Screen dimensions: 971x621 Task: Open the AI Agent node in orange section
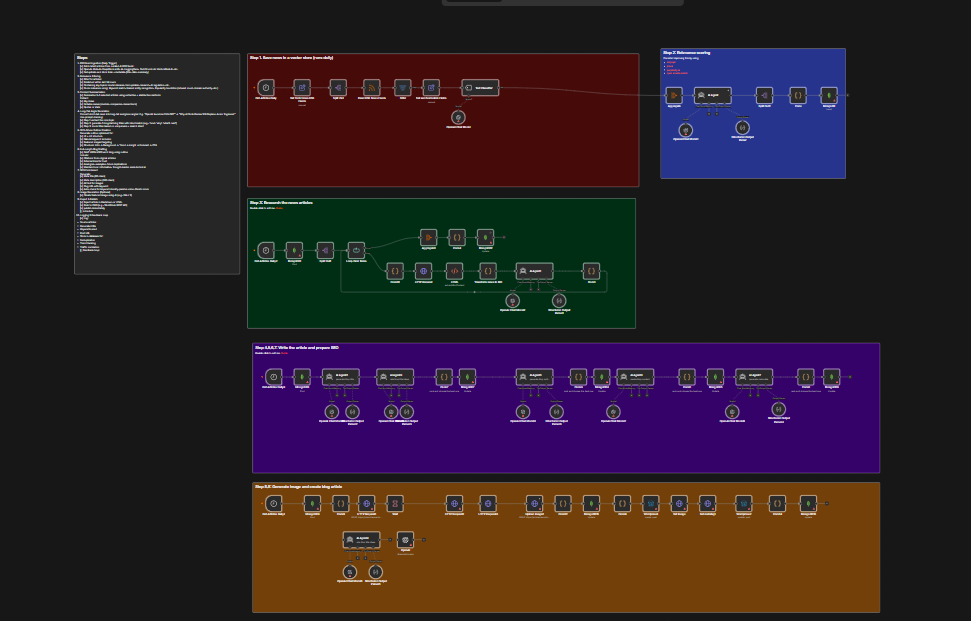click(362, 539)
